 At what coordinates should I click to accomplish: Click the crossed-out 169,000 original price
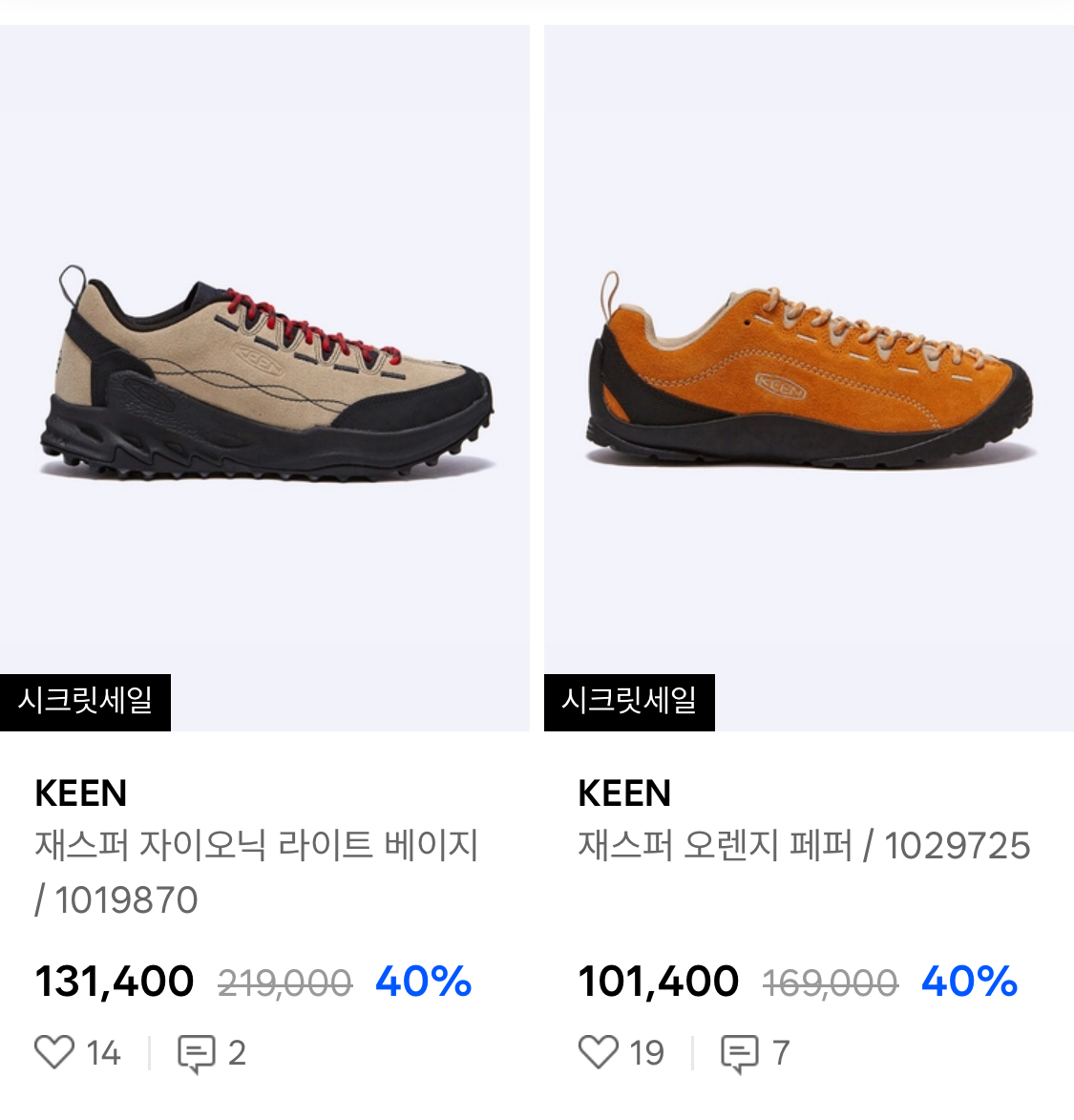click(x=831, y=983)
